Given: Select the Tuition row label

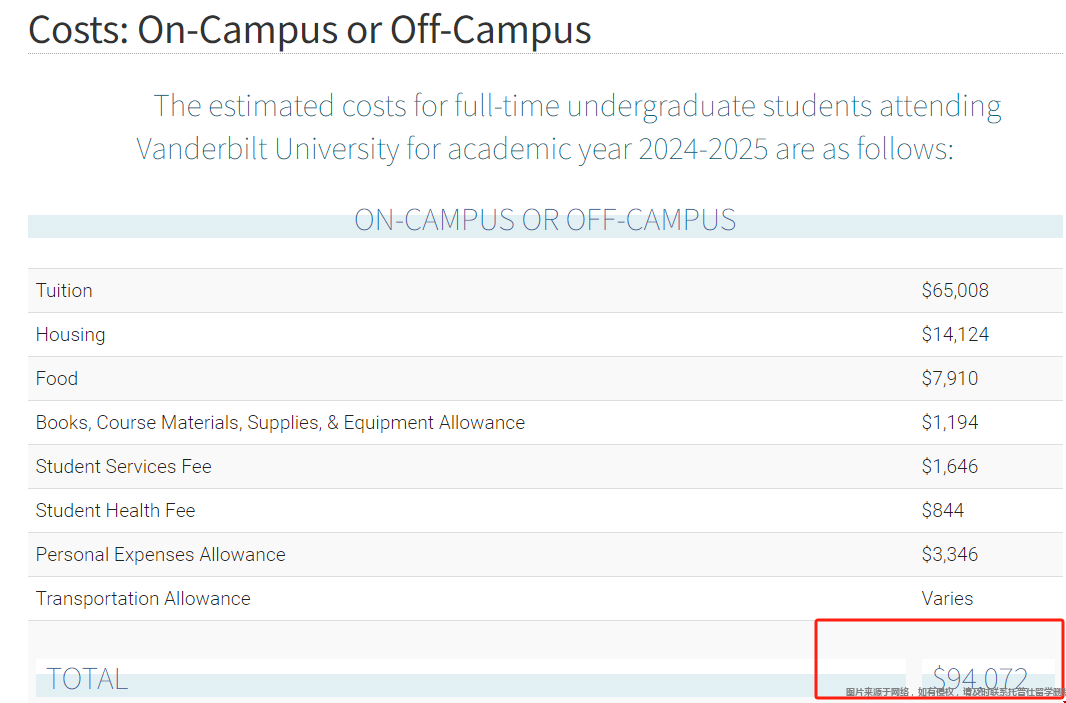Looking at the screenshot, I should point(64,291).
